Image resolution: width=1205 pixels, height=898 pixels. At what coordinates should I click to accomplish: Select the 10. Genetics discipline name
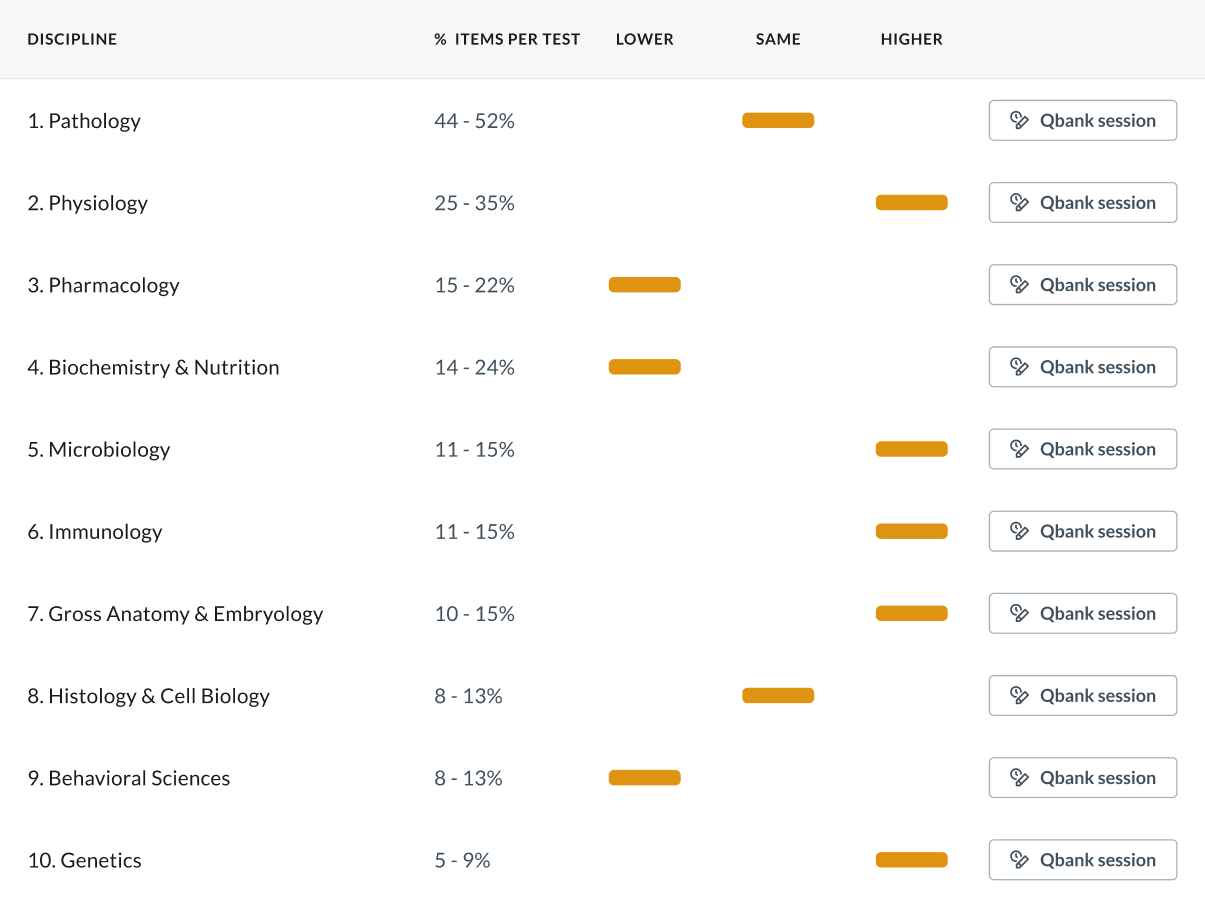pos(85,860)
